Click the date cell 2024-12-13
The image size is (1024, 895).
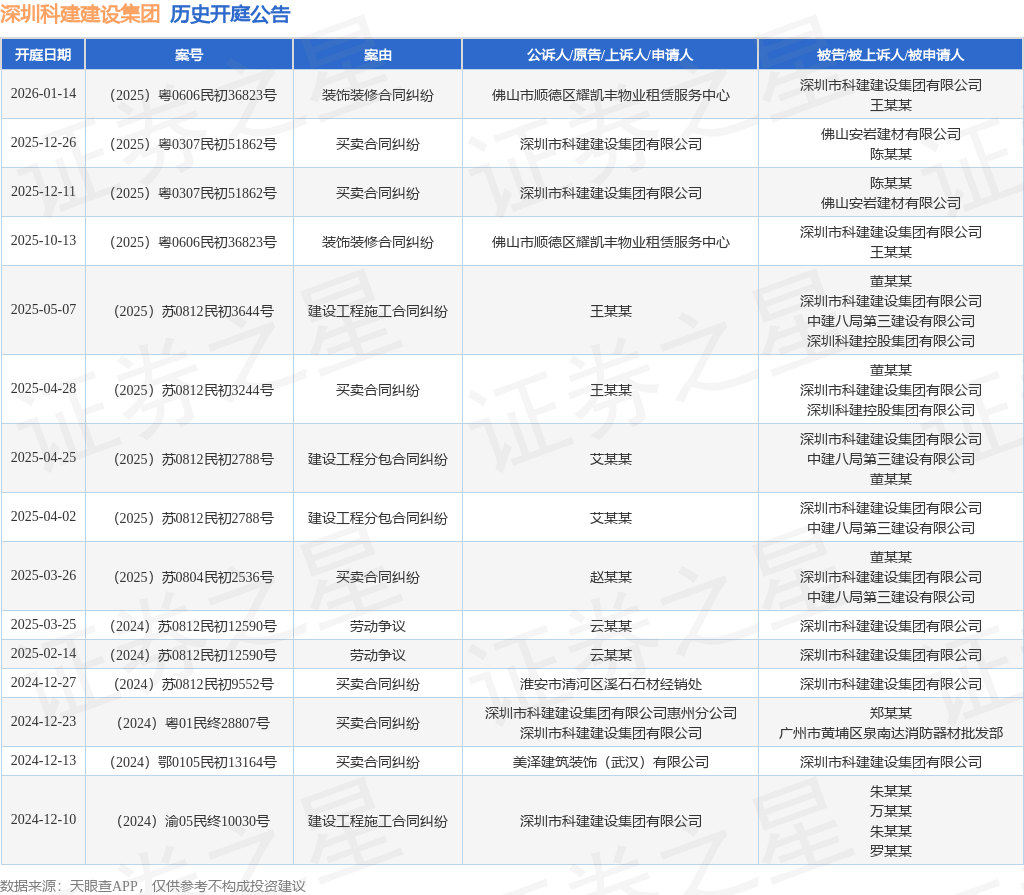[43, 760]
